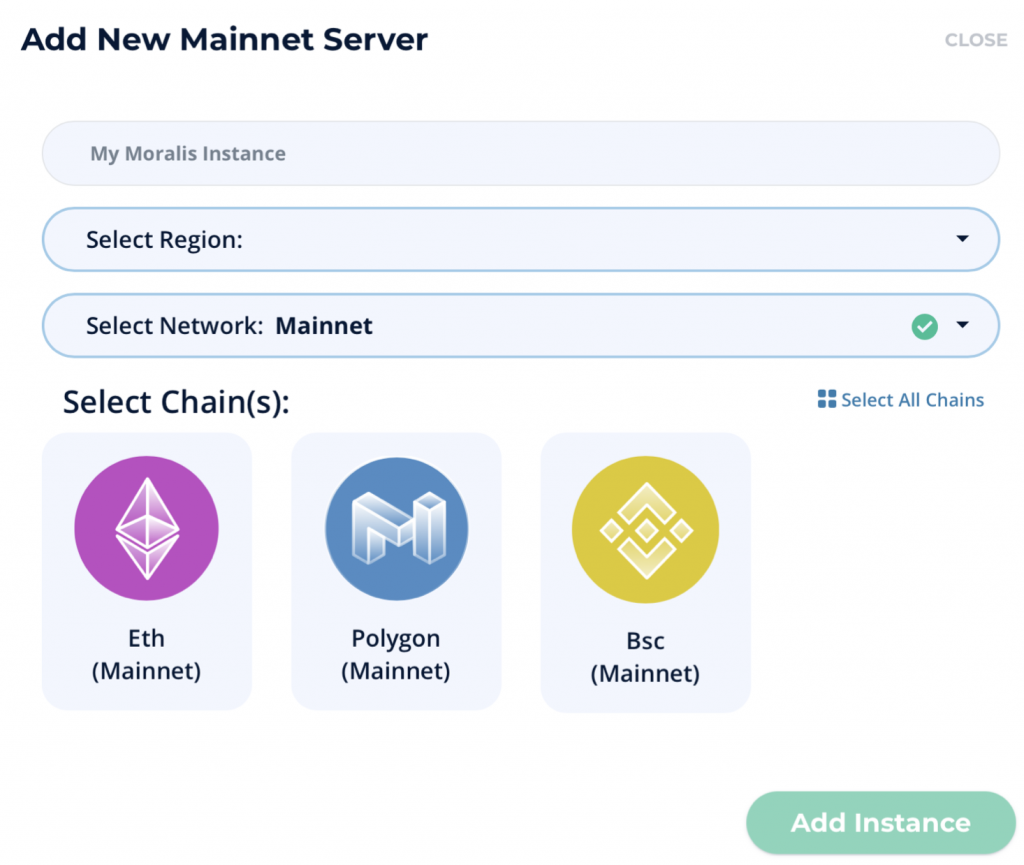Choose the Eth (Mainnet) label
Image resolution: width=1024 pixels, height=865 pixels.
coord(146,654)
